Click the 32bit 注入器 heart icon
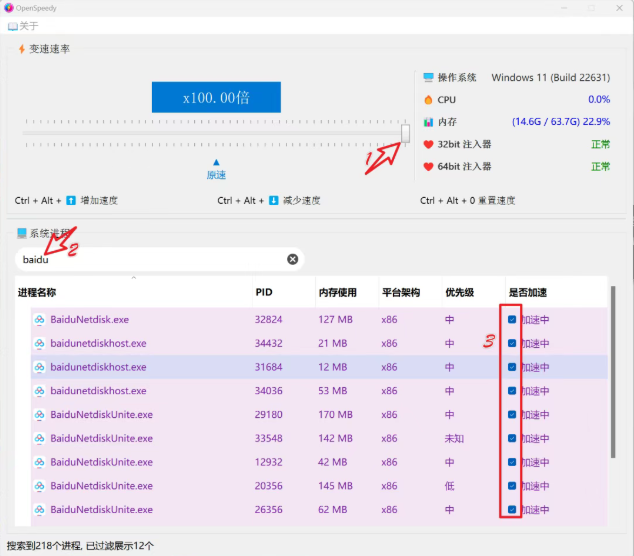The width and height of the screenshot is (634, 556). [428, 144]
